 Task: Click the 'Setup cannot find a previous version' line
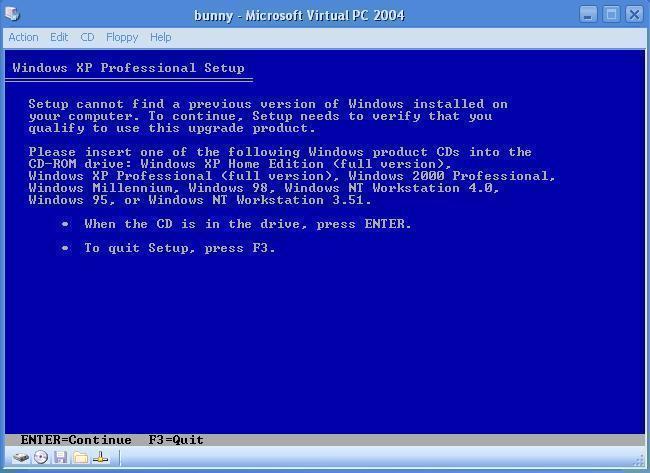click(268, 104)
